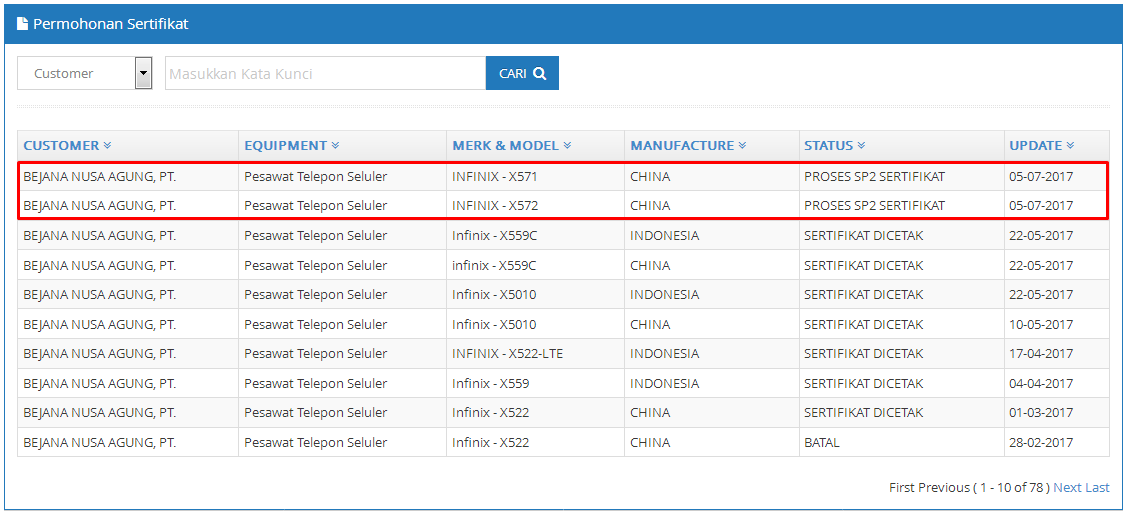1127x517 pixels.
Task: Select the Customer combo box field
Action: pyautogui.click(x=85, y=73)
